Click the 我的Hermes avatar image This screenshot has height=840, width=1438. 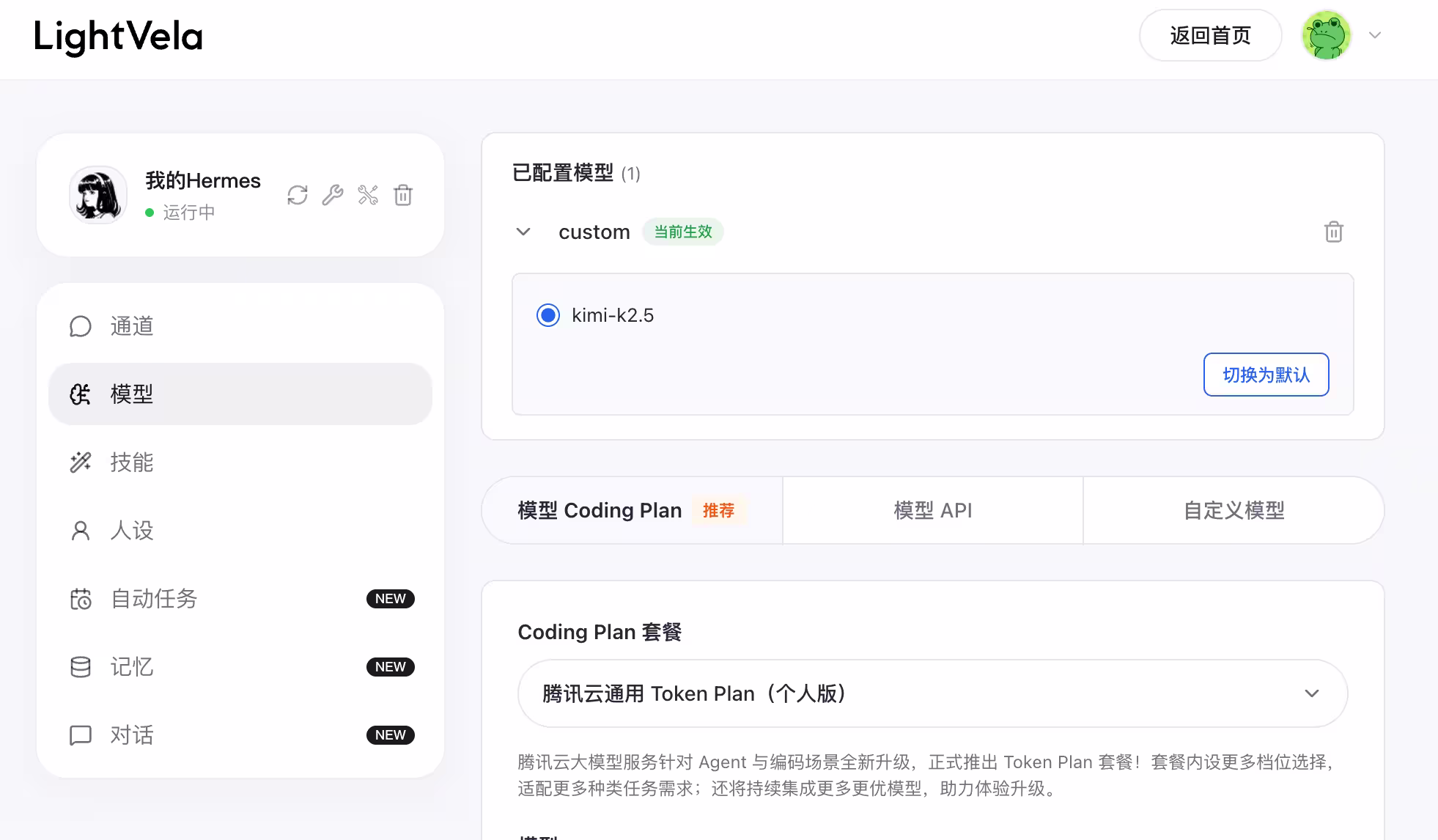tap(97, 194)
